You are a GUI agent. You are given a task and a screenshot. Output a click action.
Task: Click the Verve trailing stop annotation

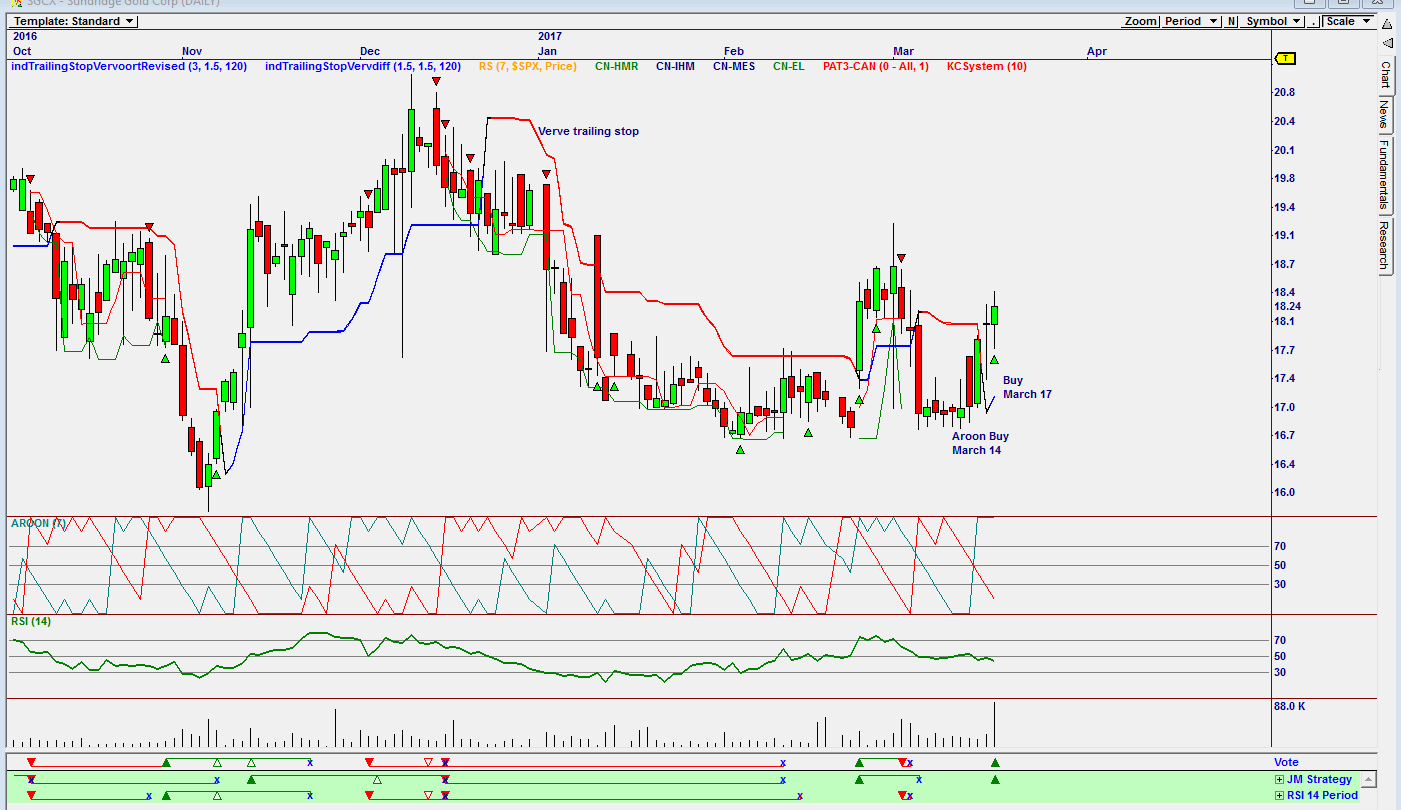click(x=588, y=132)
